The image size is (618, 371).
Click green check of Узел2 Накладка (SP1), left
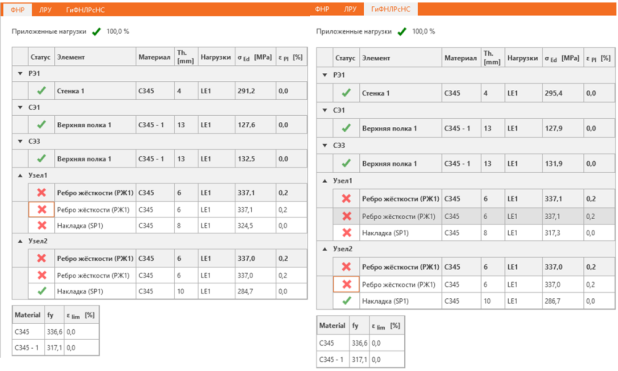(41, 291)
